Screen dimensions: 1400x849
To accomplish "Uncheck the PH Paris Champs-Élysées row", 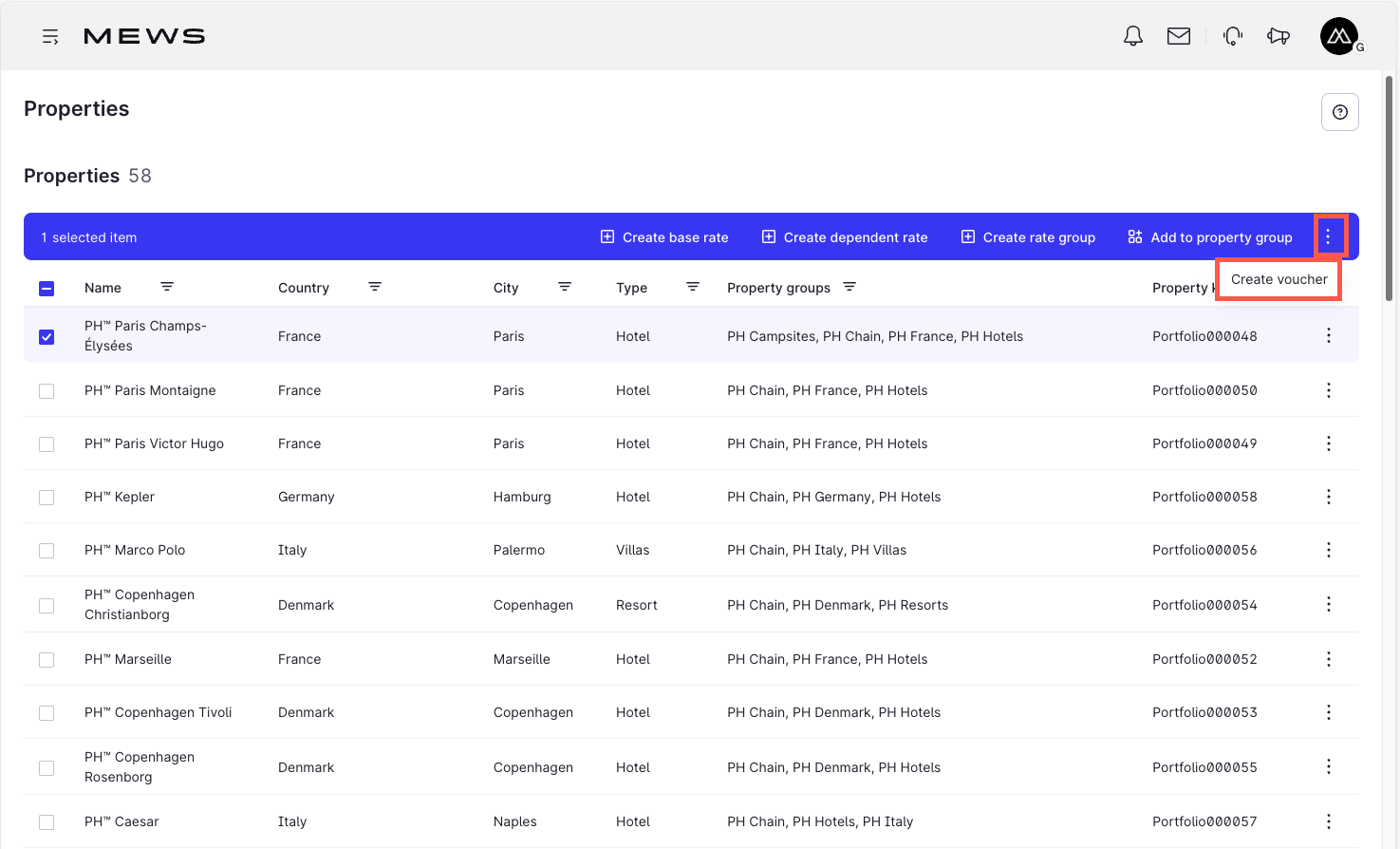I will (x=47, y=337).
